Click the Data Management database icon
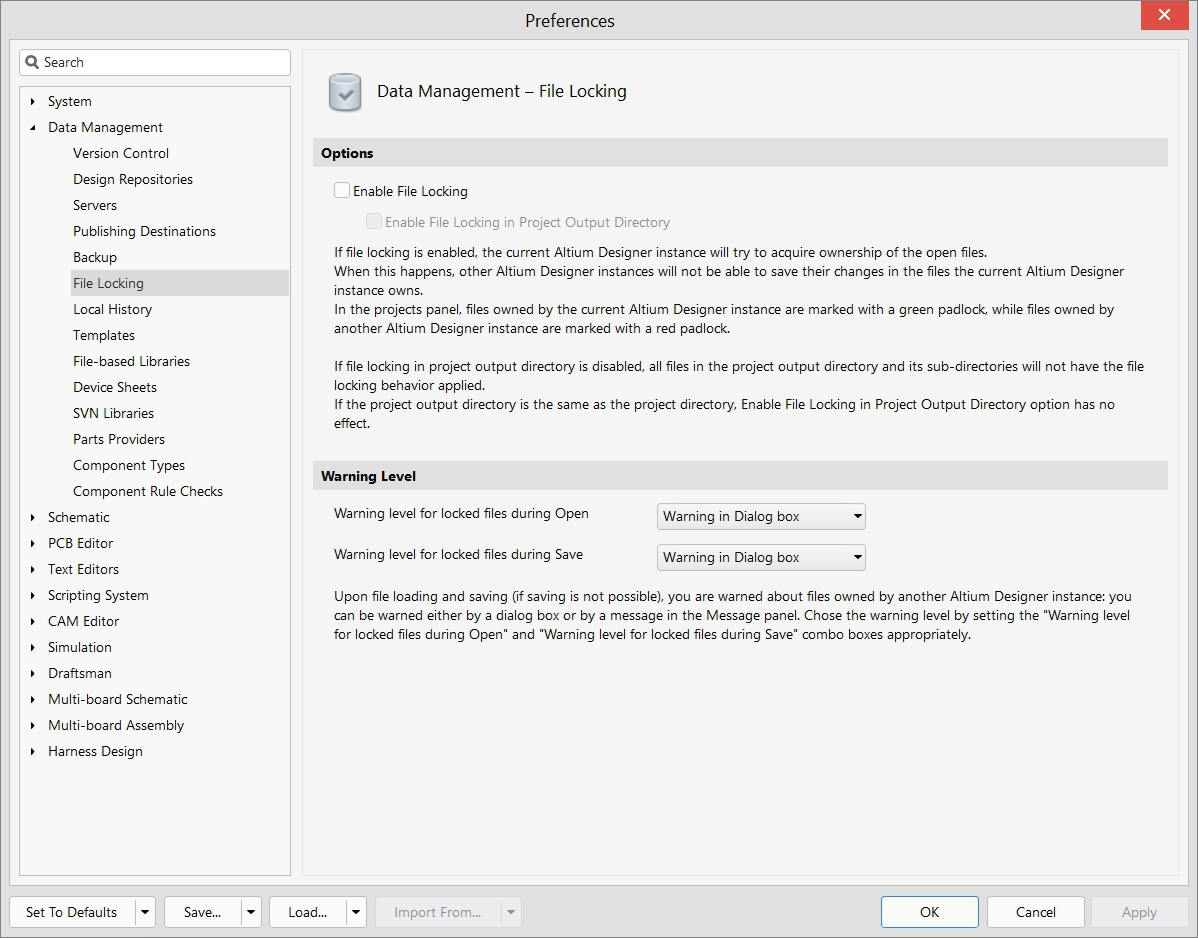The width and height of the screenshot is (1198, 938). pyautogui.click(x=345, y=92)
